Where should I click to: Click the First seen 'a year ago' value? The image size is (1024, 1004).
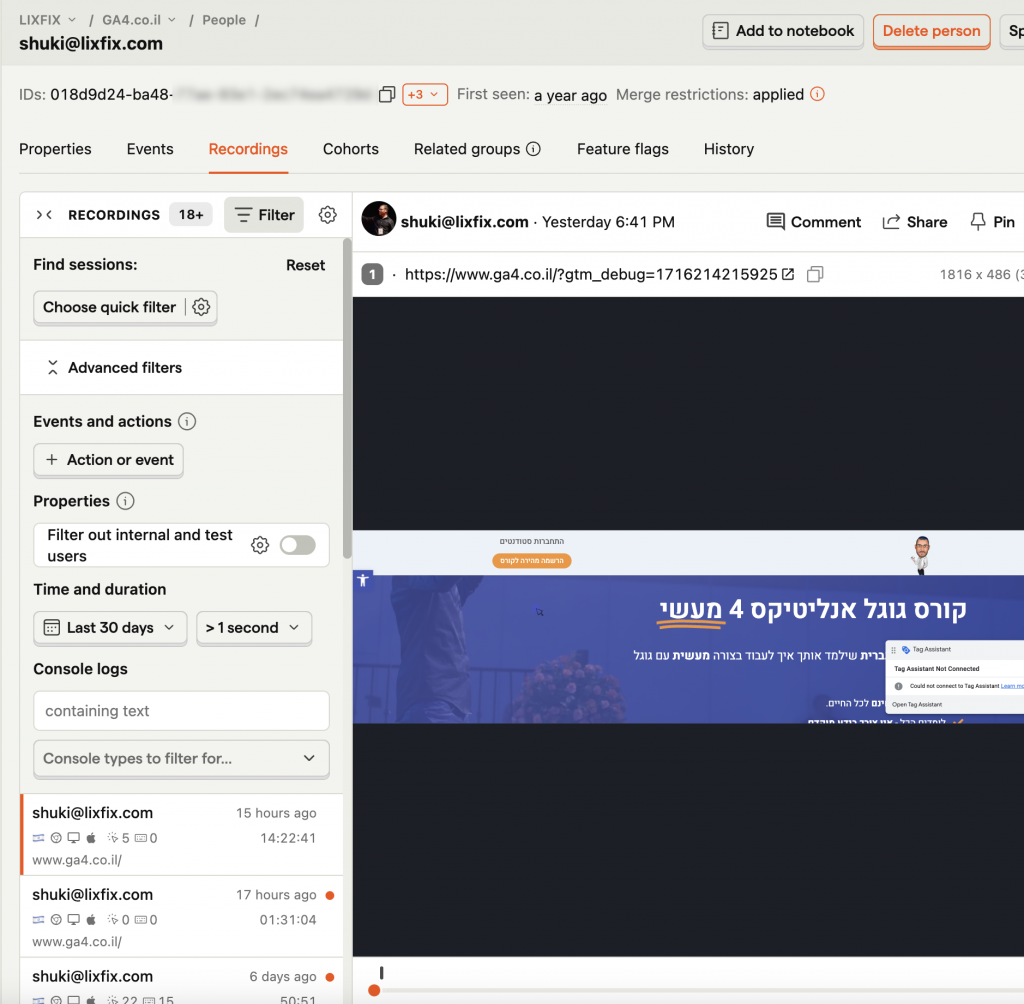(x=570, y=95)
